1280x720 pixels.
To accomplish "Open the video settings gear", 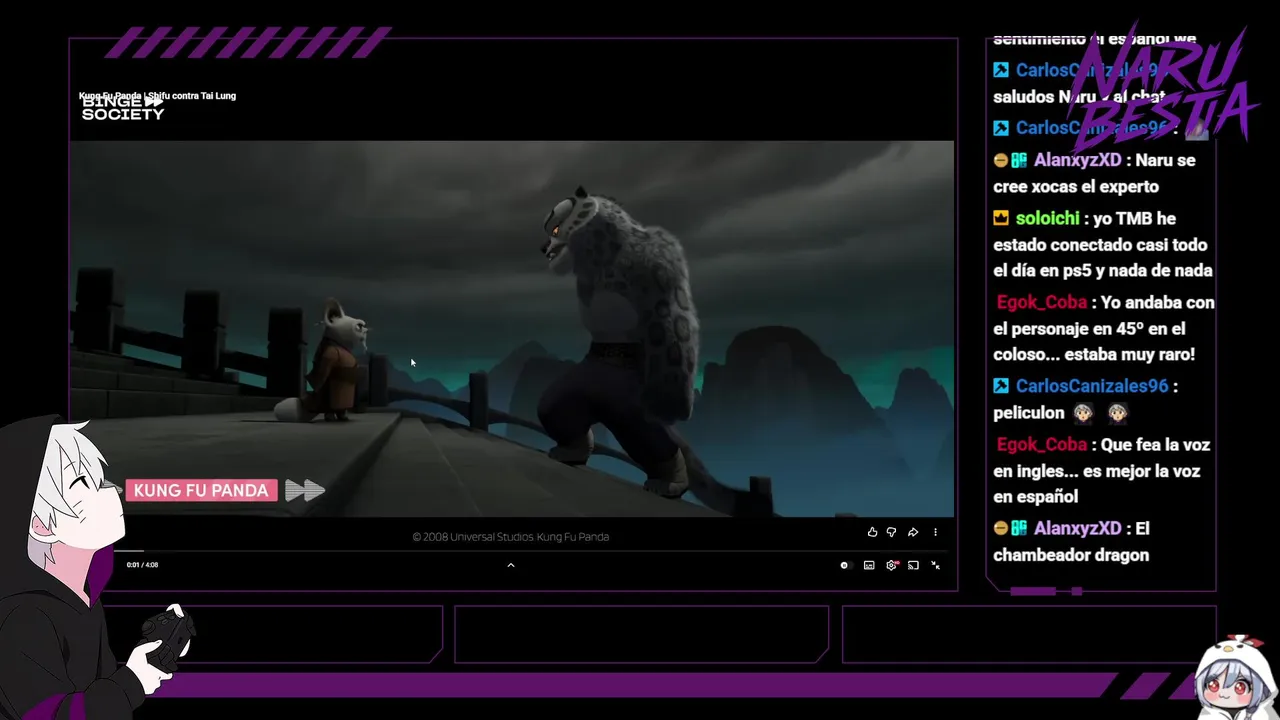I will [x=891, y=565].
